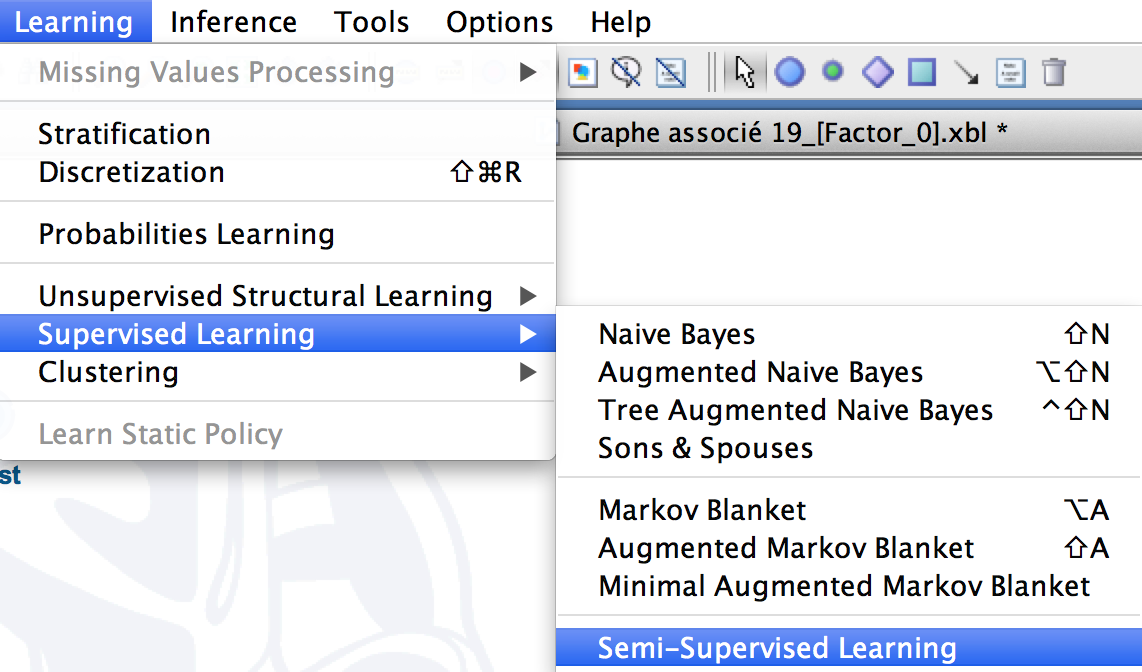Click the crossed-out speech bubble comment icon
Image resolution: width=1142 pixels, height=672 pixels.
(x=626, y=73)
